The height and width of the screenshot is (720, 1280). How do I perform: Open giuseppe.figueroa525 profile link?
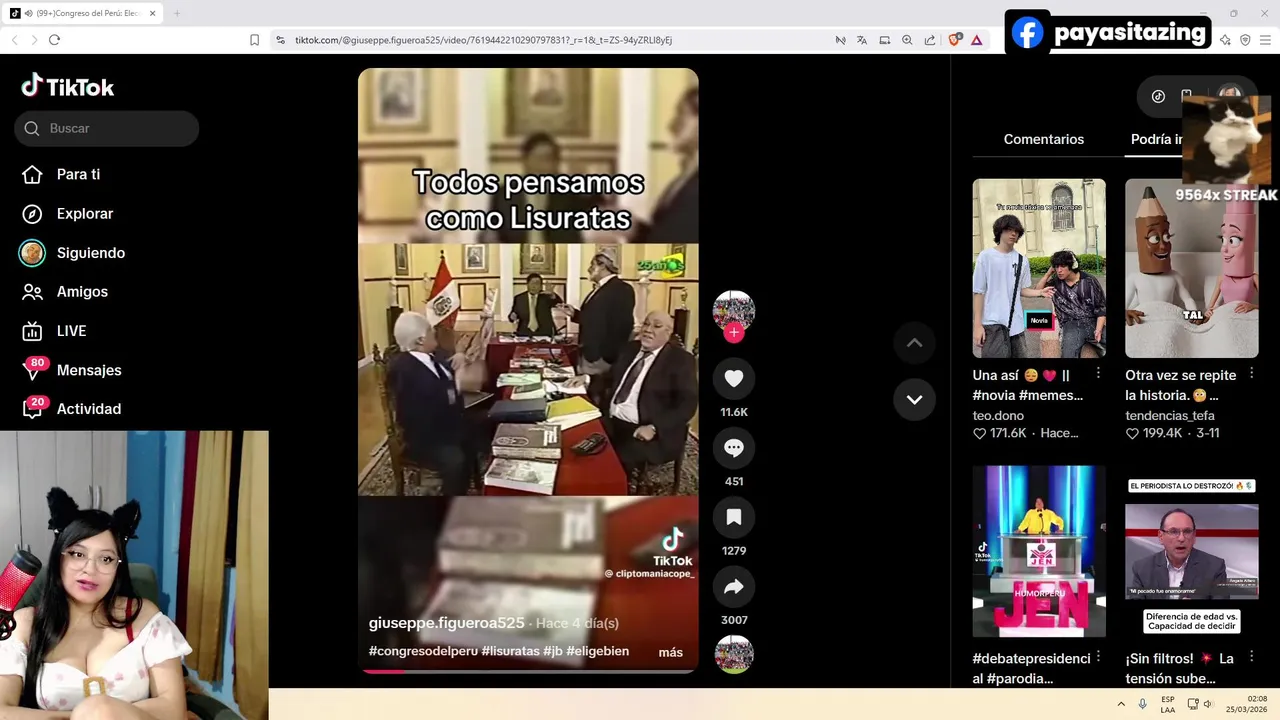tap(446, 623)
